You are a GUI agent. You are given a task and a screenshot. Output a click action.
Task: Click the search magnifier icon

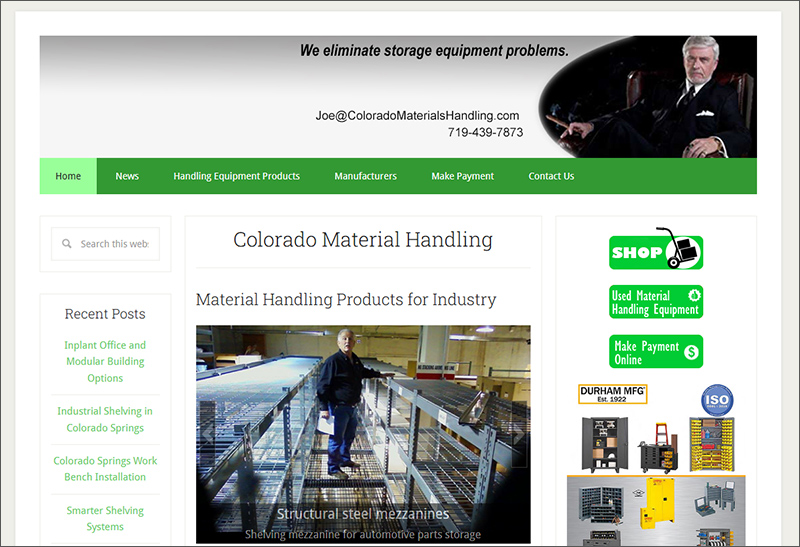coord(67,244)
